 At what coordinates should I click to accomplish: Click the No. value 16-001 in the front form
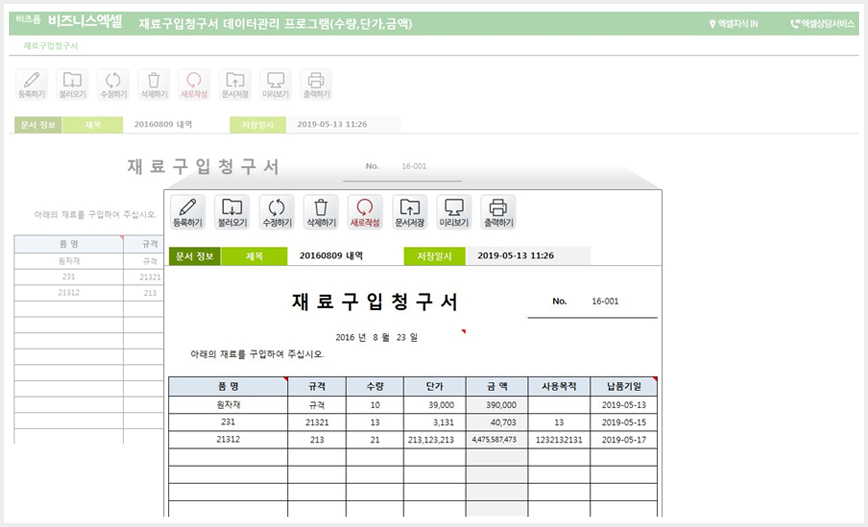pos(605,301)
